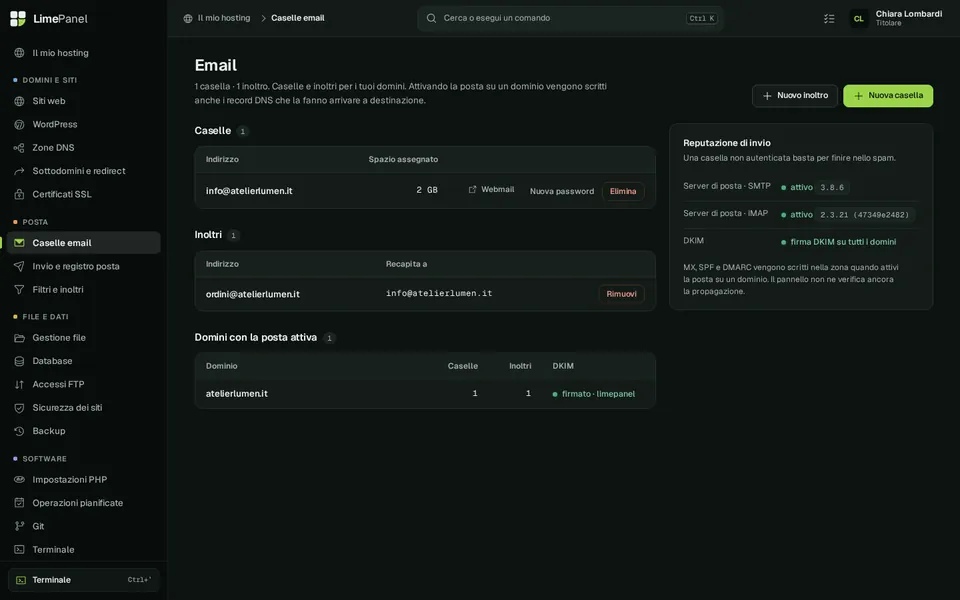Click the shield icon for Sicurezza dei siti

(x=19, y=408)
